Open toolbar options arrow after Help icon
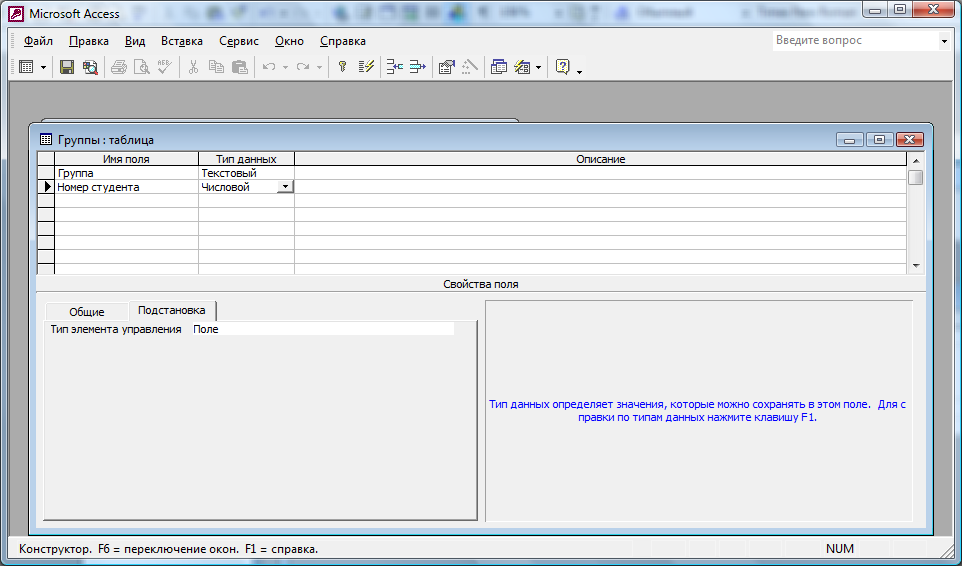 [579, 72]
